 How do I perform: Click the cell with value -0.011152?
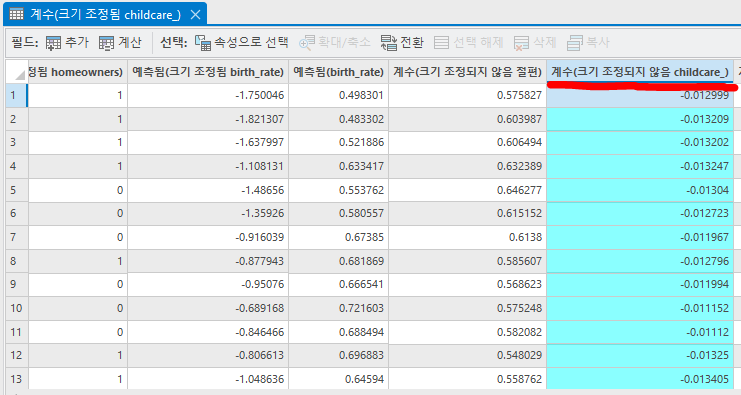640,308
